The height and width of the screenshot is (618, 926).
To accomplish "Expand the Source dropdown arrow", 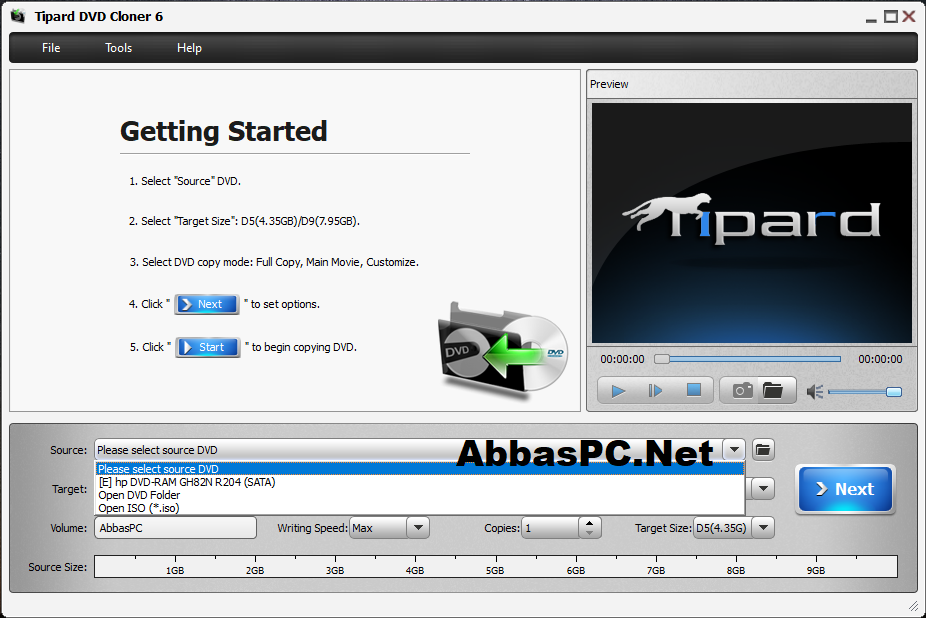I will pyautogui.click(x=734, y=450).
